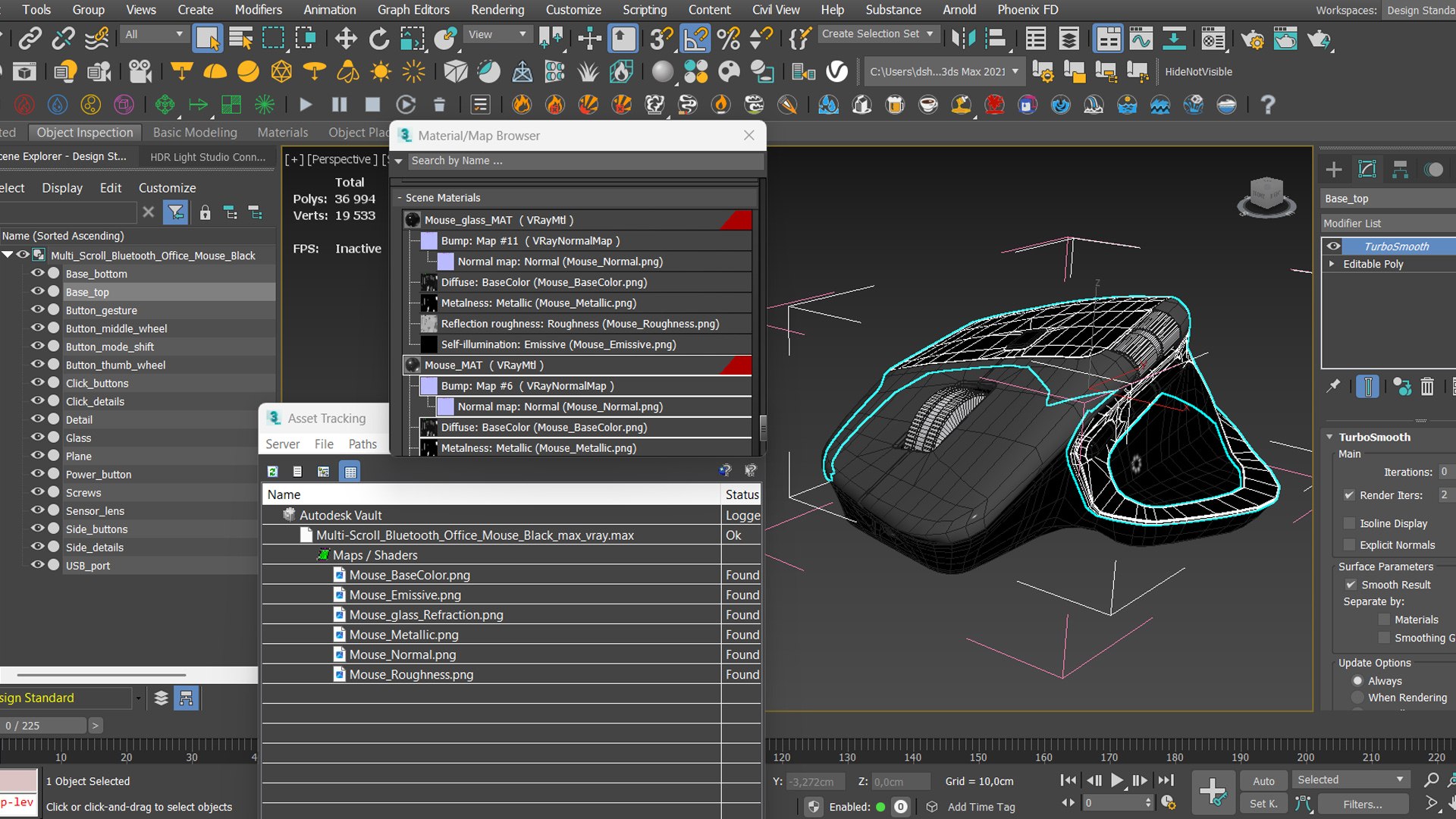
Task: Click the Remove Modifier trash icon
Action: point(1427,388)
